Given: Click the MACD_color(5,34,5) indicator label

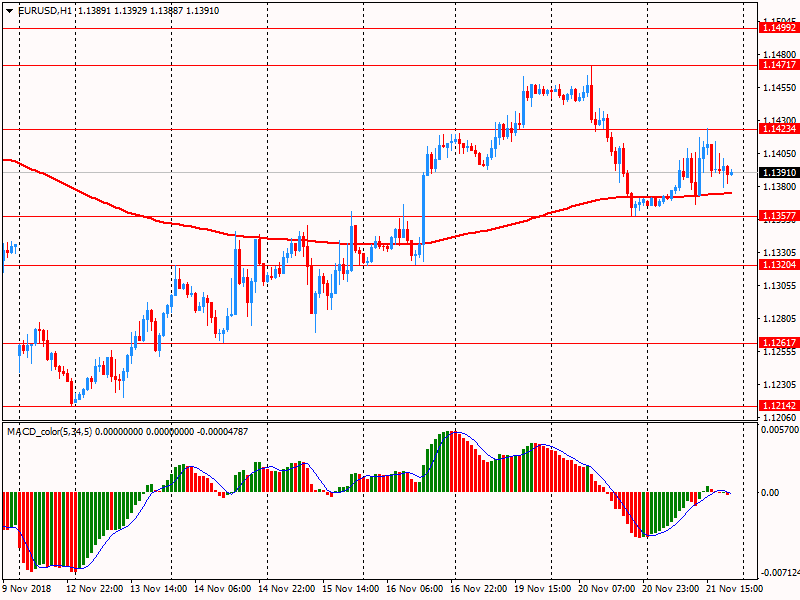Looking at the screenshot, I should 49,432.
